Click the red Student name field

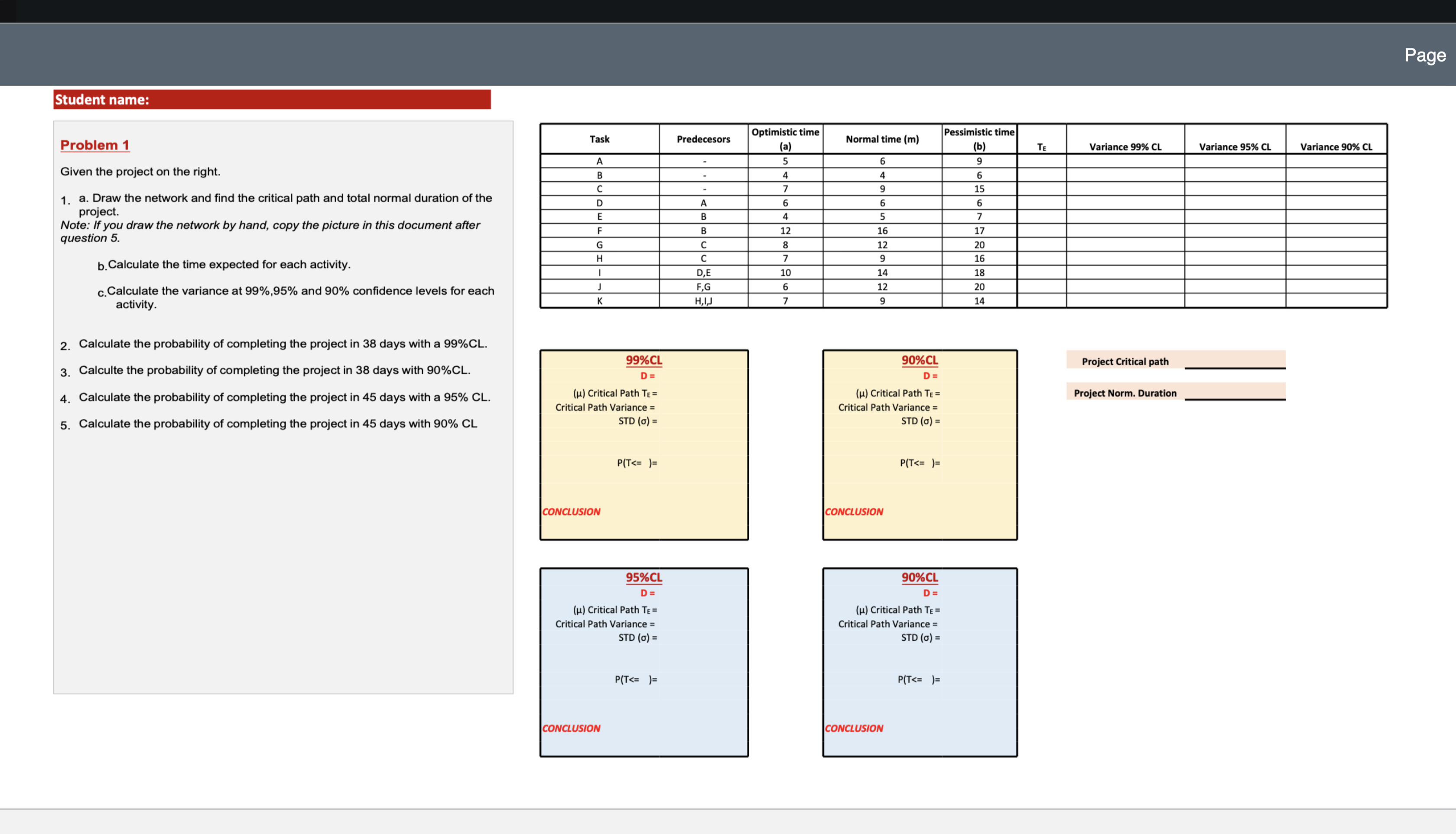pos(272,100)
